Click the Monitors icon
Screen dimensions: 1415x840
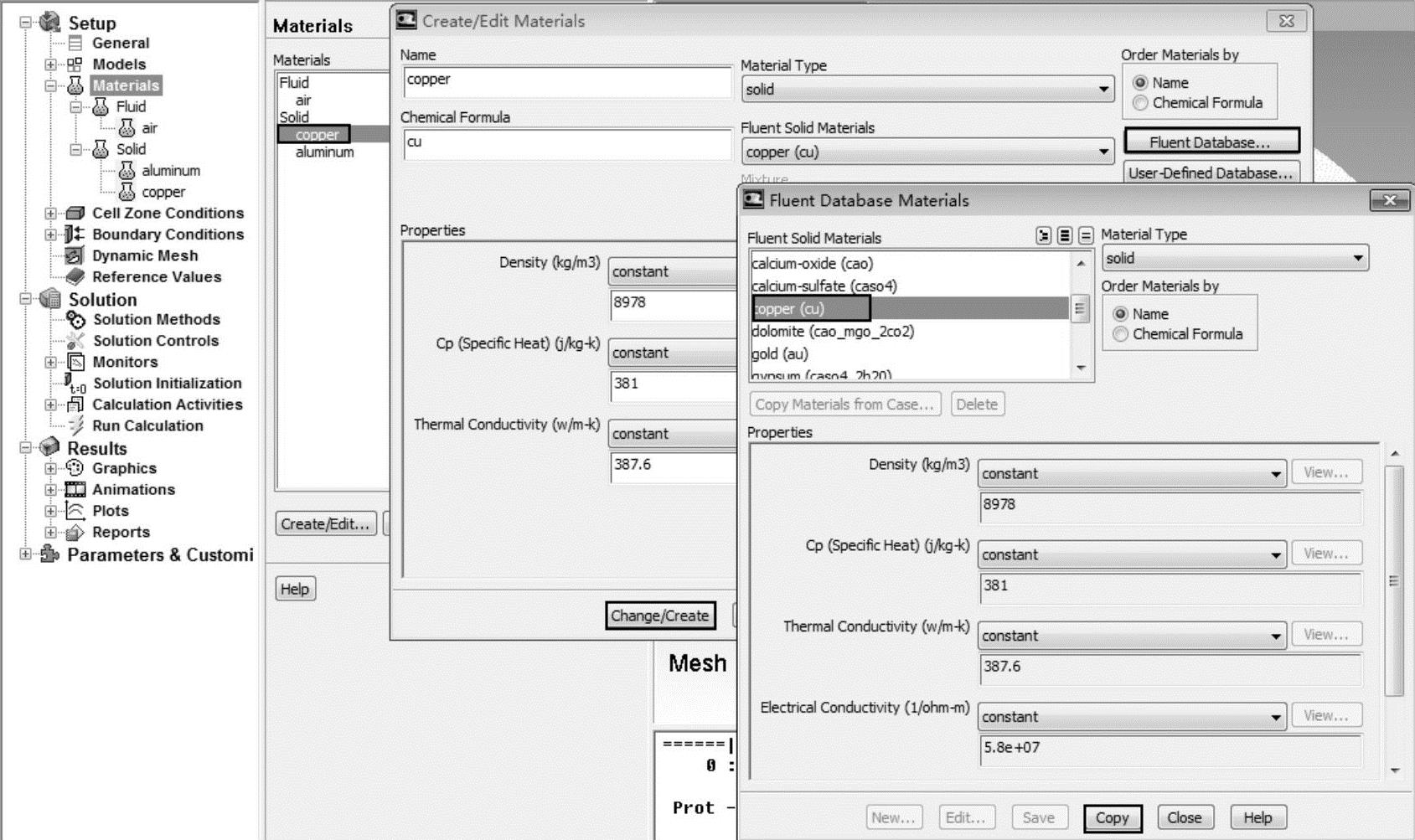click(x=75, y=362)
